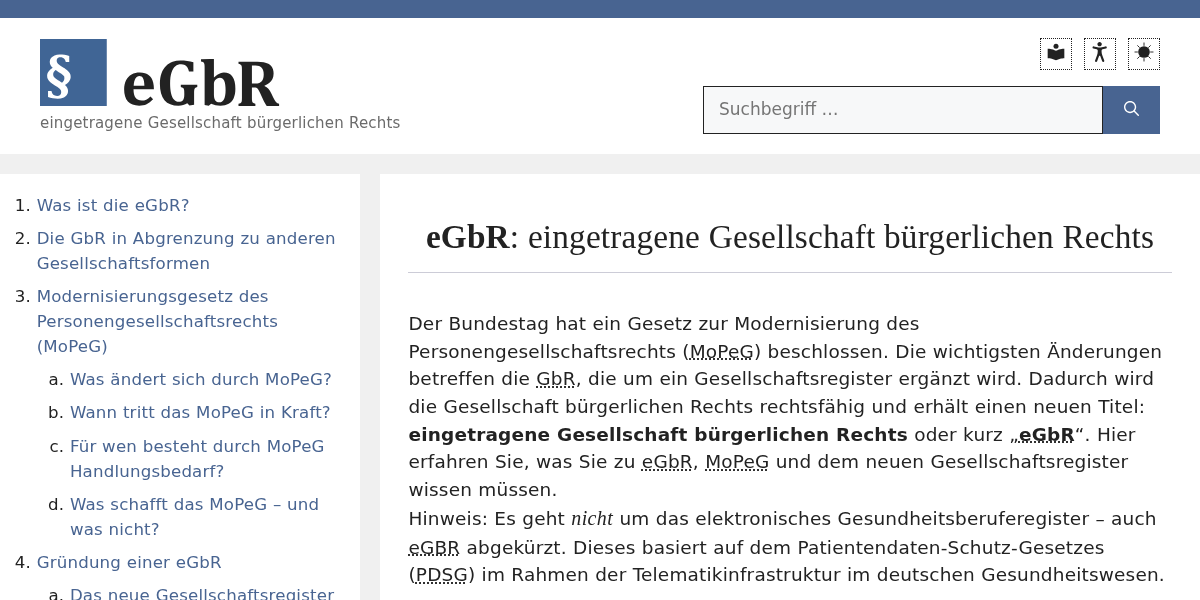
Task: Select 'Was ändert sich durch MoPeG?'
Action: coord(200,379)
